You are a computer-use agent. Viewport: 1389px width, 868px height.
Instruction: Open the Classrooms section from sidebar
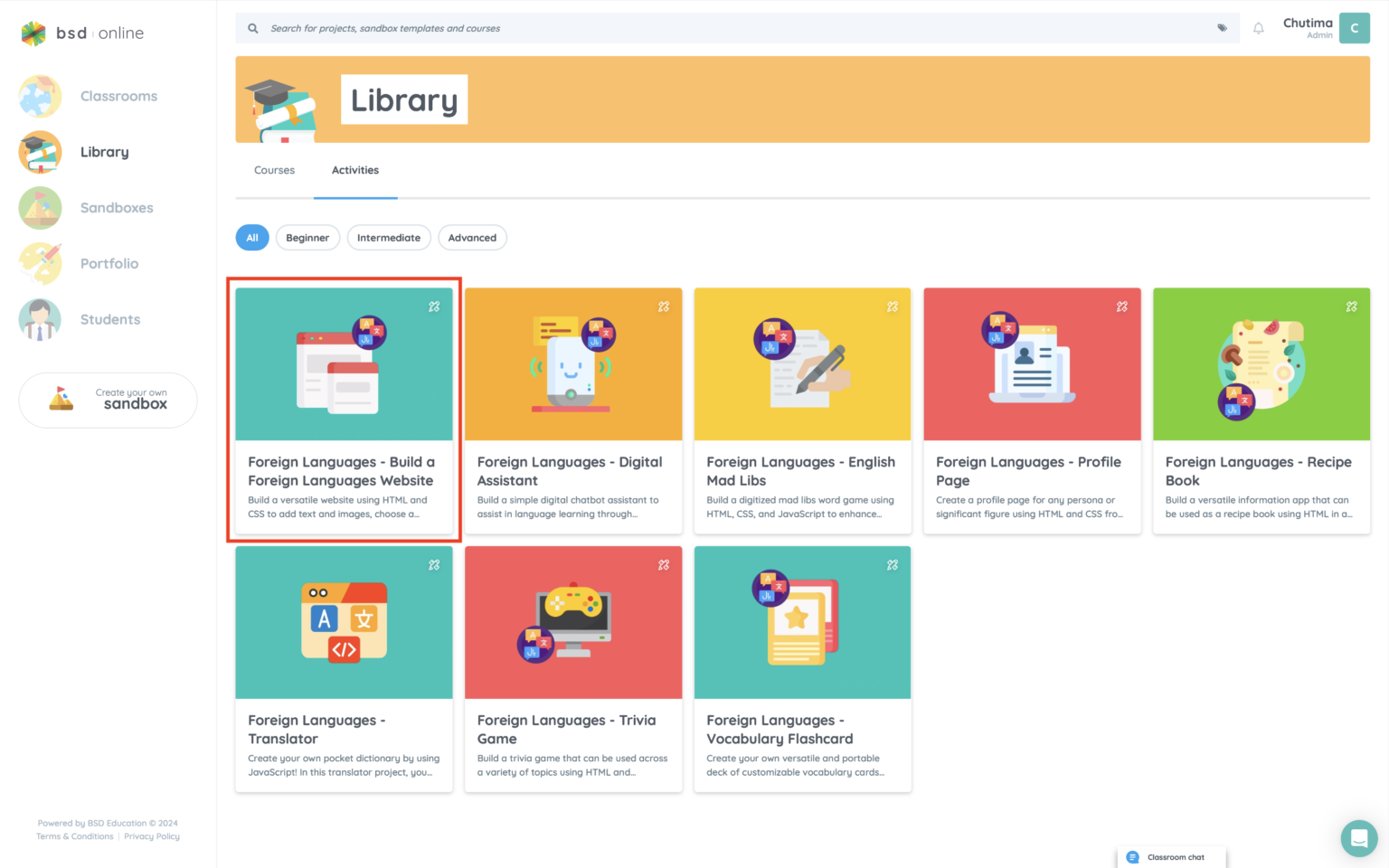click(118, 96)
